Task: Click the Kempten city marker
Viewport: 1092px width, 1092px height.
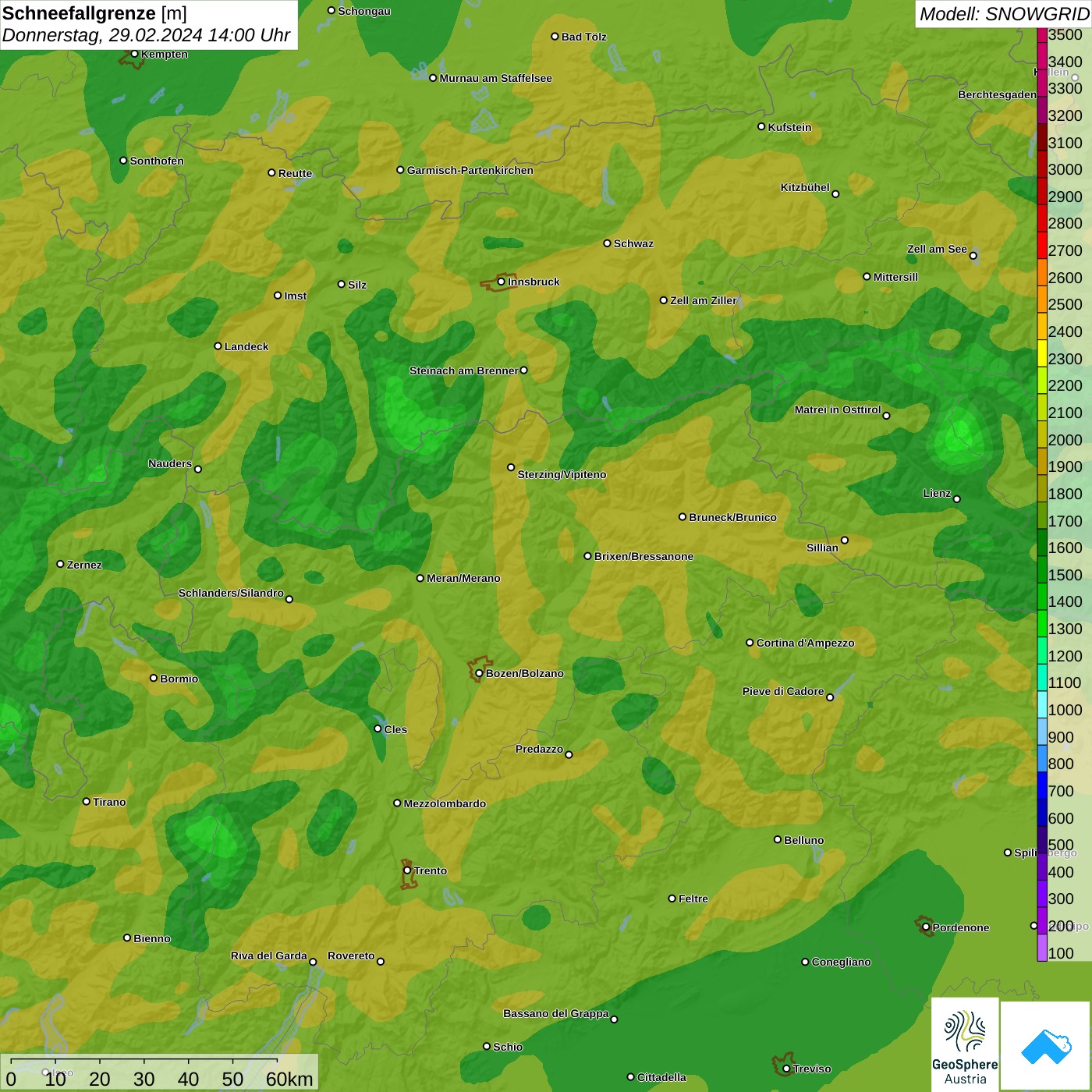Action: point(134,54)
